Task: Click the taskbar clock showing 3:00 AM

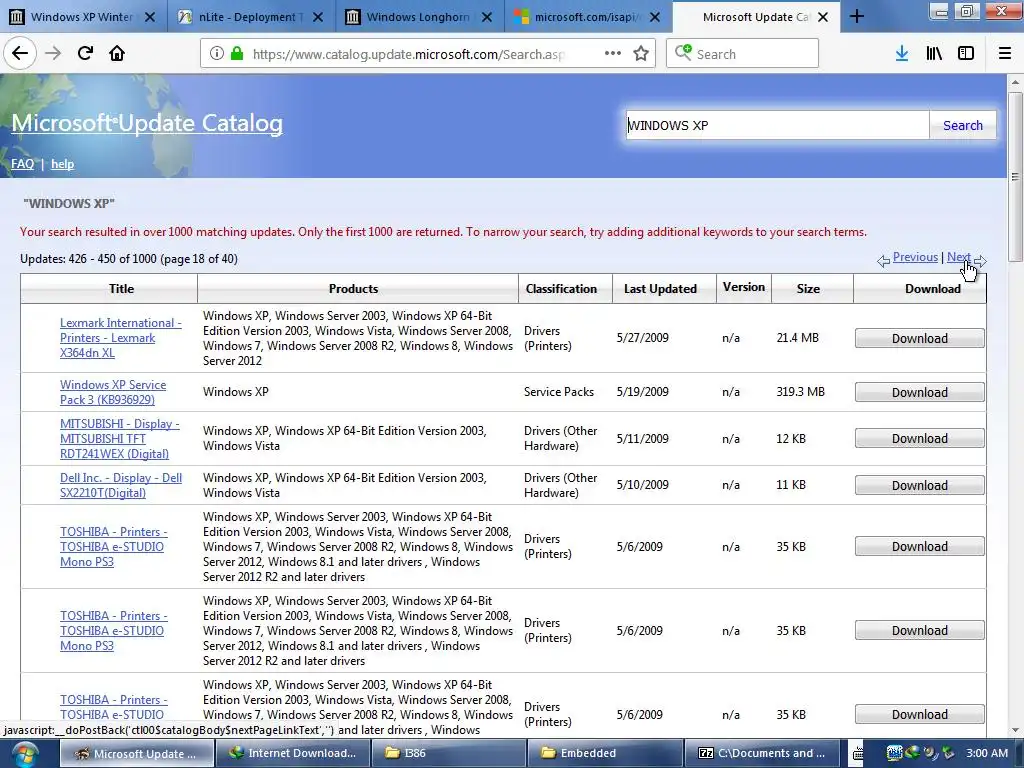Action: click(x=987, y=754)
